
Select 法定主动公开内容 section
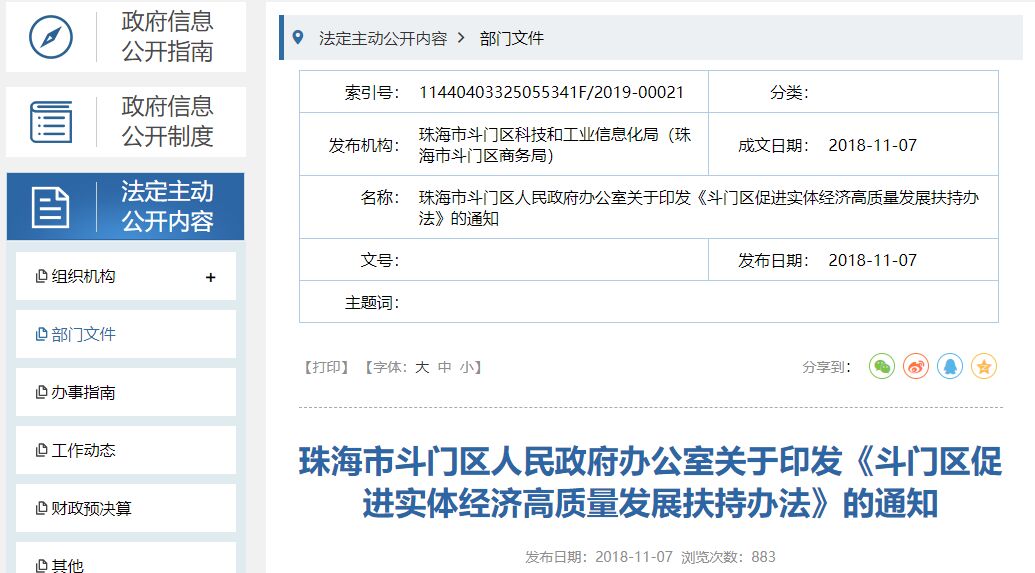[125, 207]
